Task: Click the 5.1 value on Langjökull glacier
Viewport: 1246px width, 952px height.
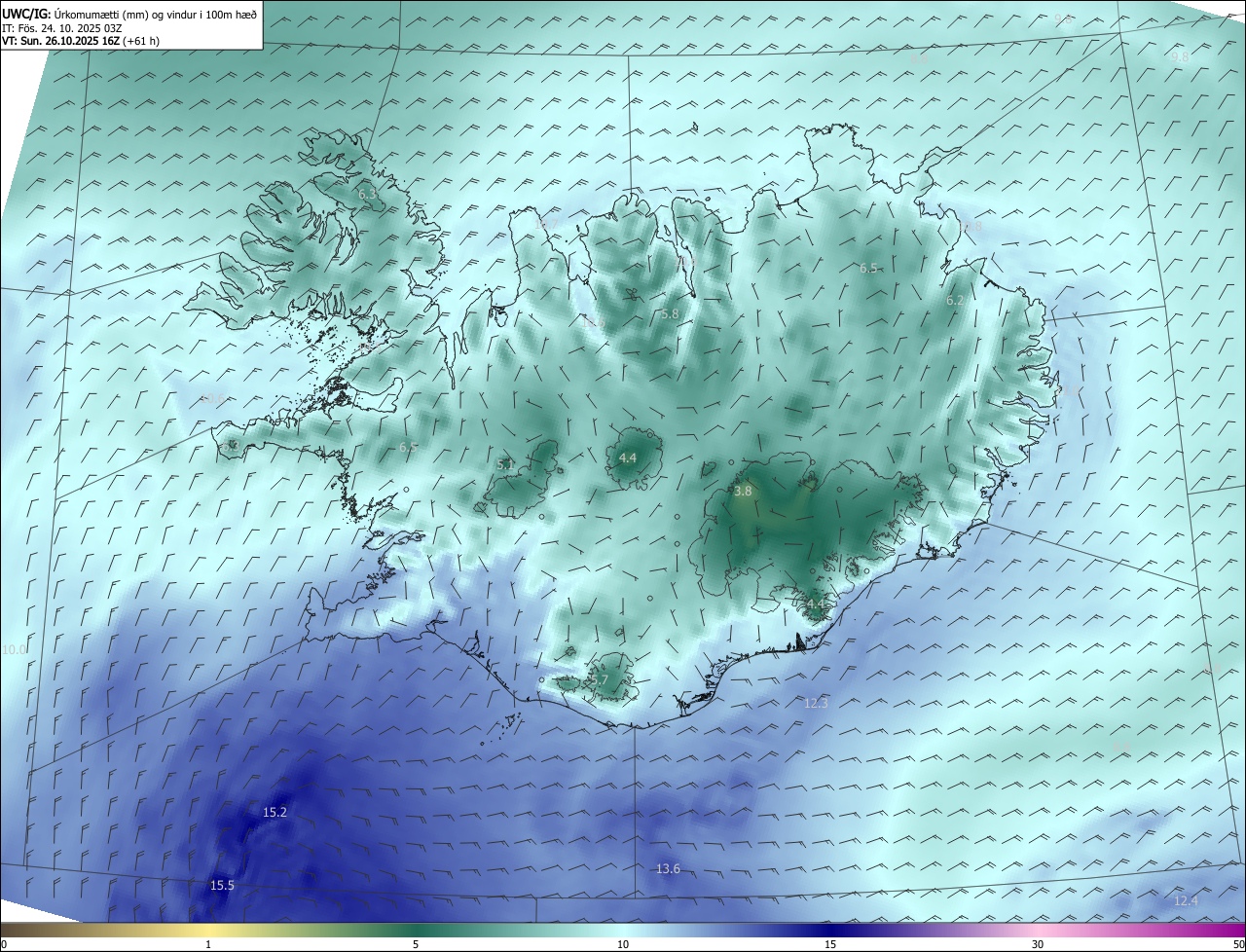Action: click(505, 465)
